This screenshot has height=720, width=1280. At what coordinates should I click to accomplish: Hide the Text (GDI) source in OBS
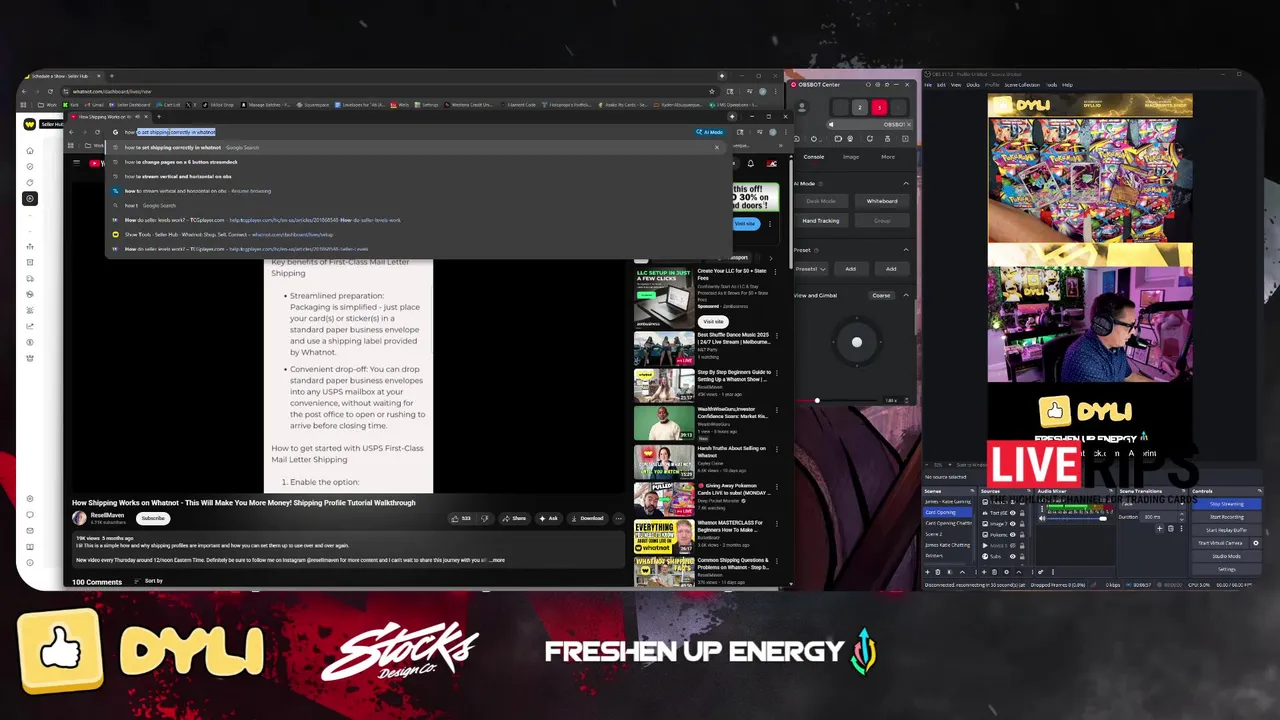1013,513
